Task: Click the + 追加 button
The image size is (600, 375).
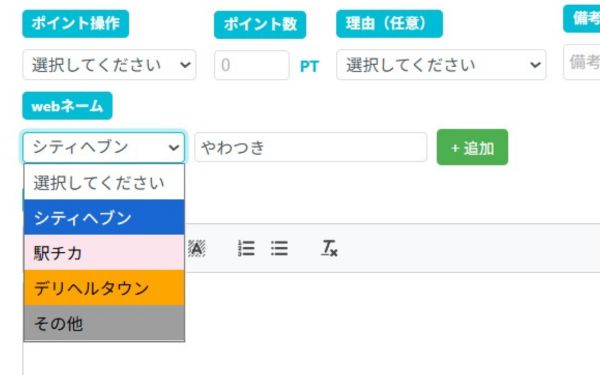Action: point(473,147)
